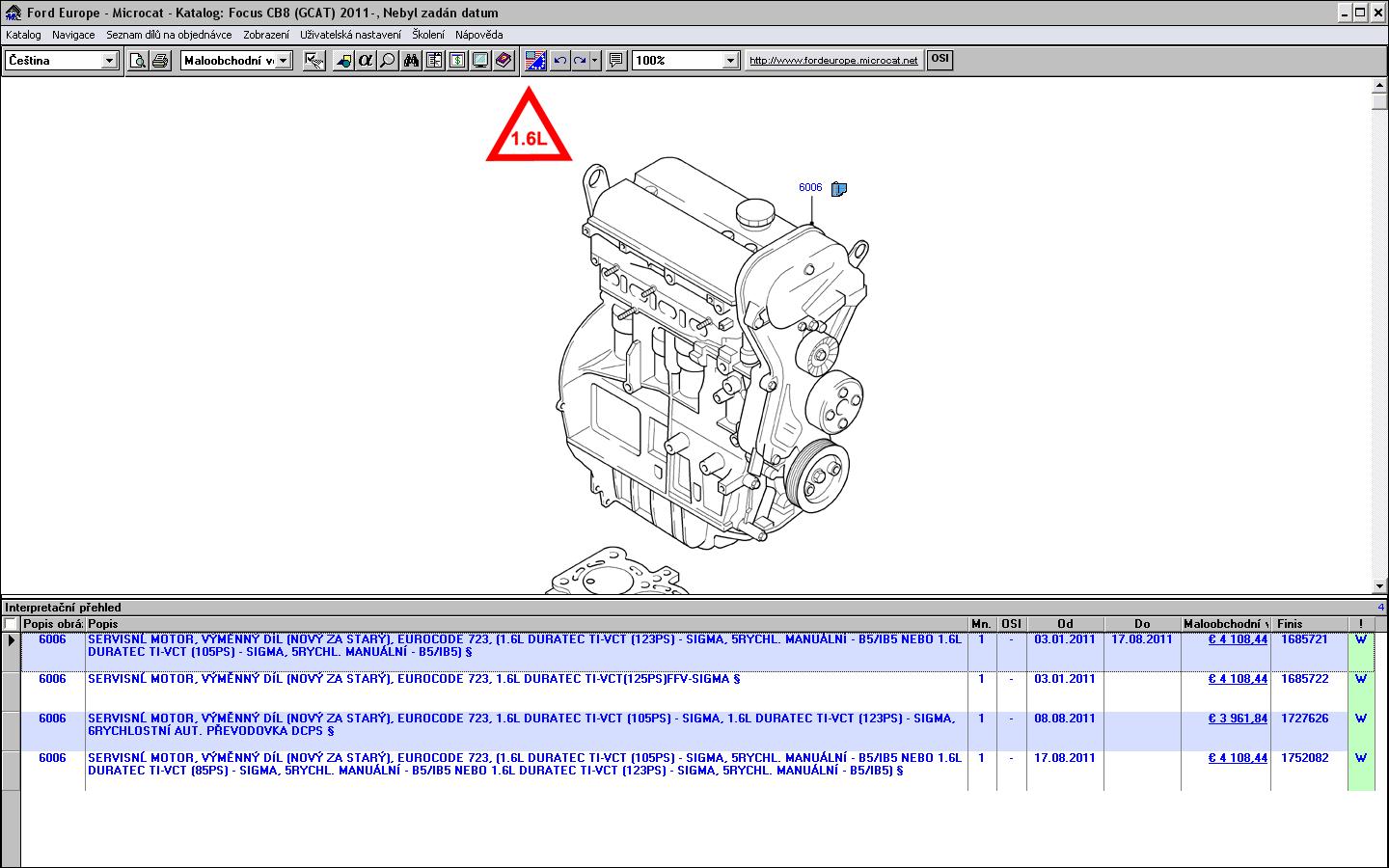Open the 100% zoom level dropdown
The height and width of the screenshot is (868, 1389).
pyautogui.click(x=730, y=61)
